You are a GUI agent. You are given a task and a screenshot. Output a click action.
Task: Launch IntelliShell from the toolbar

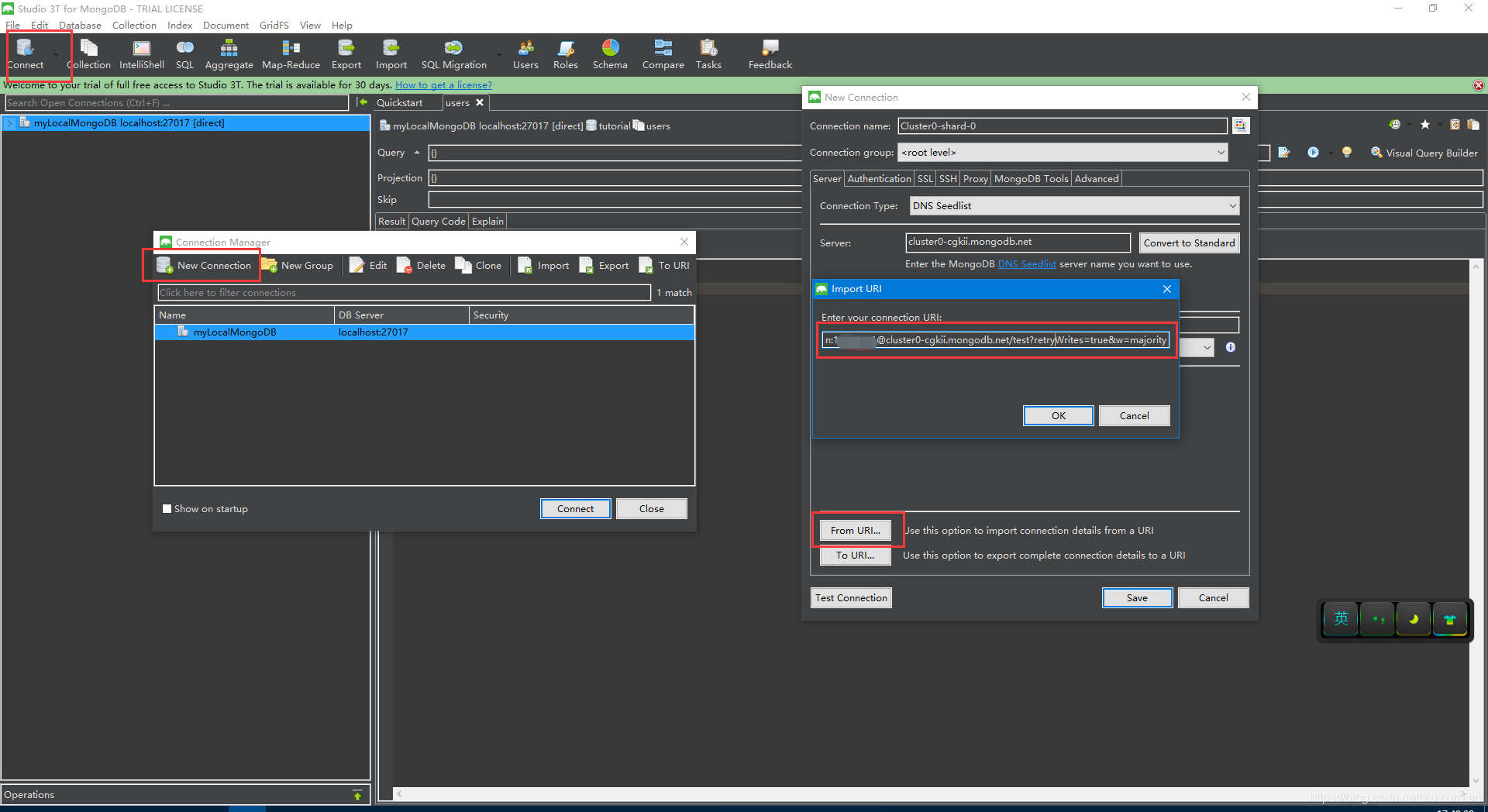141,54
